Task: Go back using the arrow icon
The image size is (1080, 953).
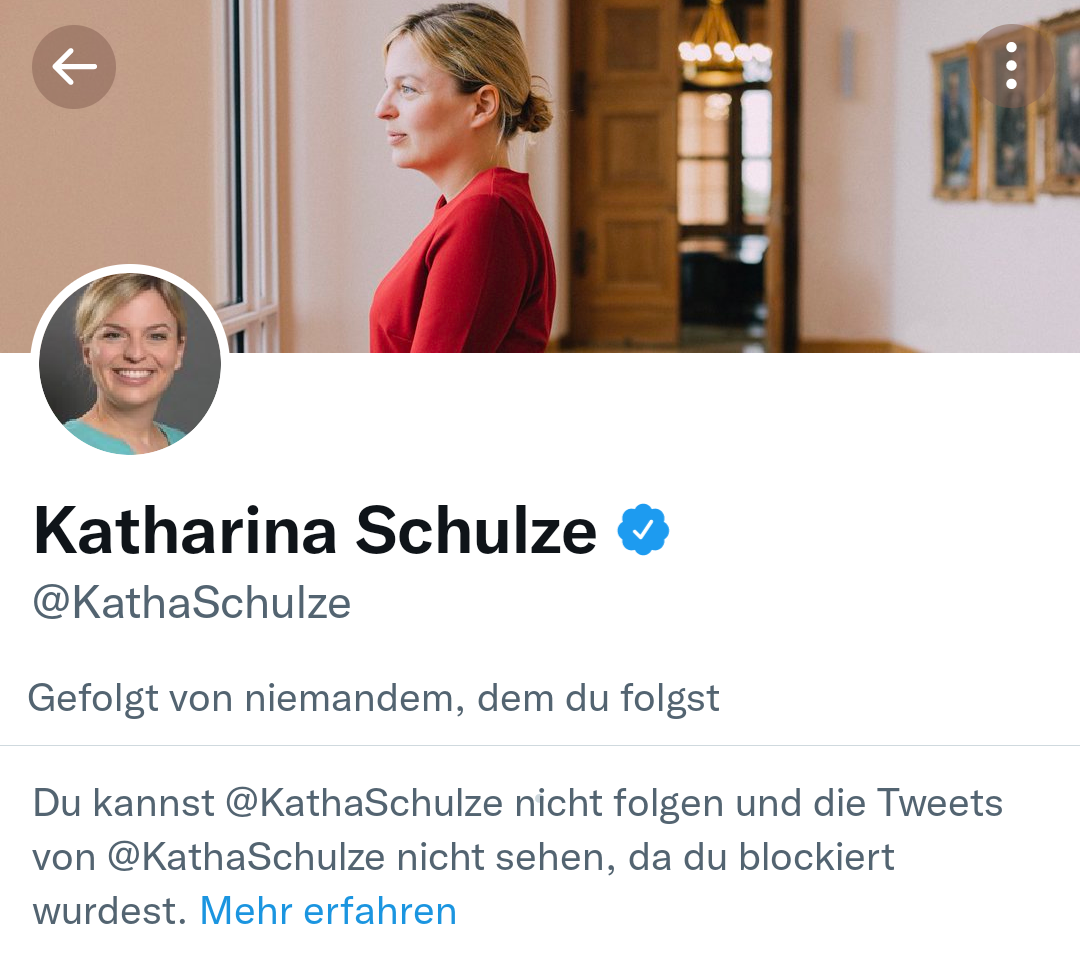Action: pos(74,67)
